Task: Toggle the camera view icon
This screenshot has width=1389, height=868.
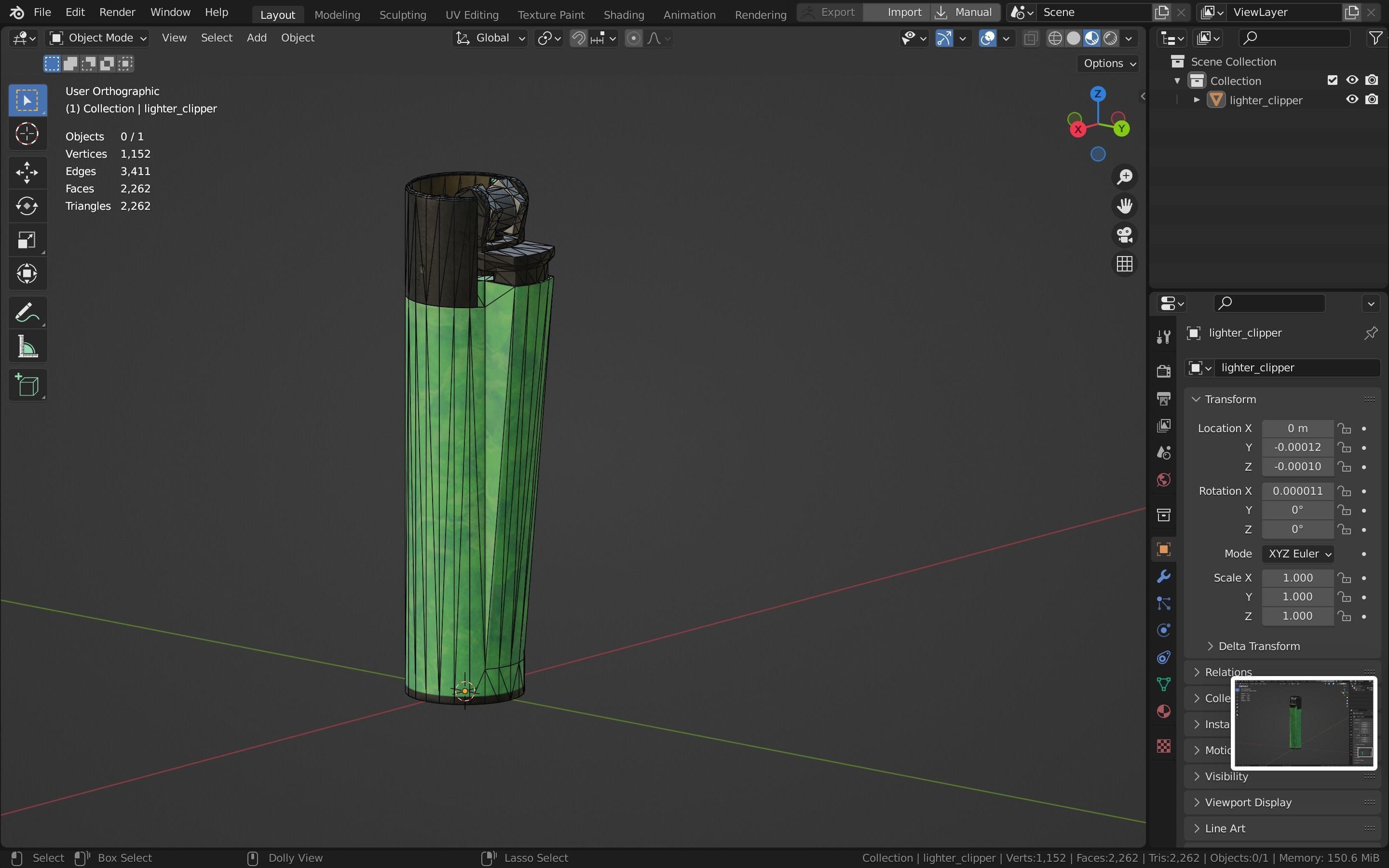Action: [1124, 235]
